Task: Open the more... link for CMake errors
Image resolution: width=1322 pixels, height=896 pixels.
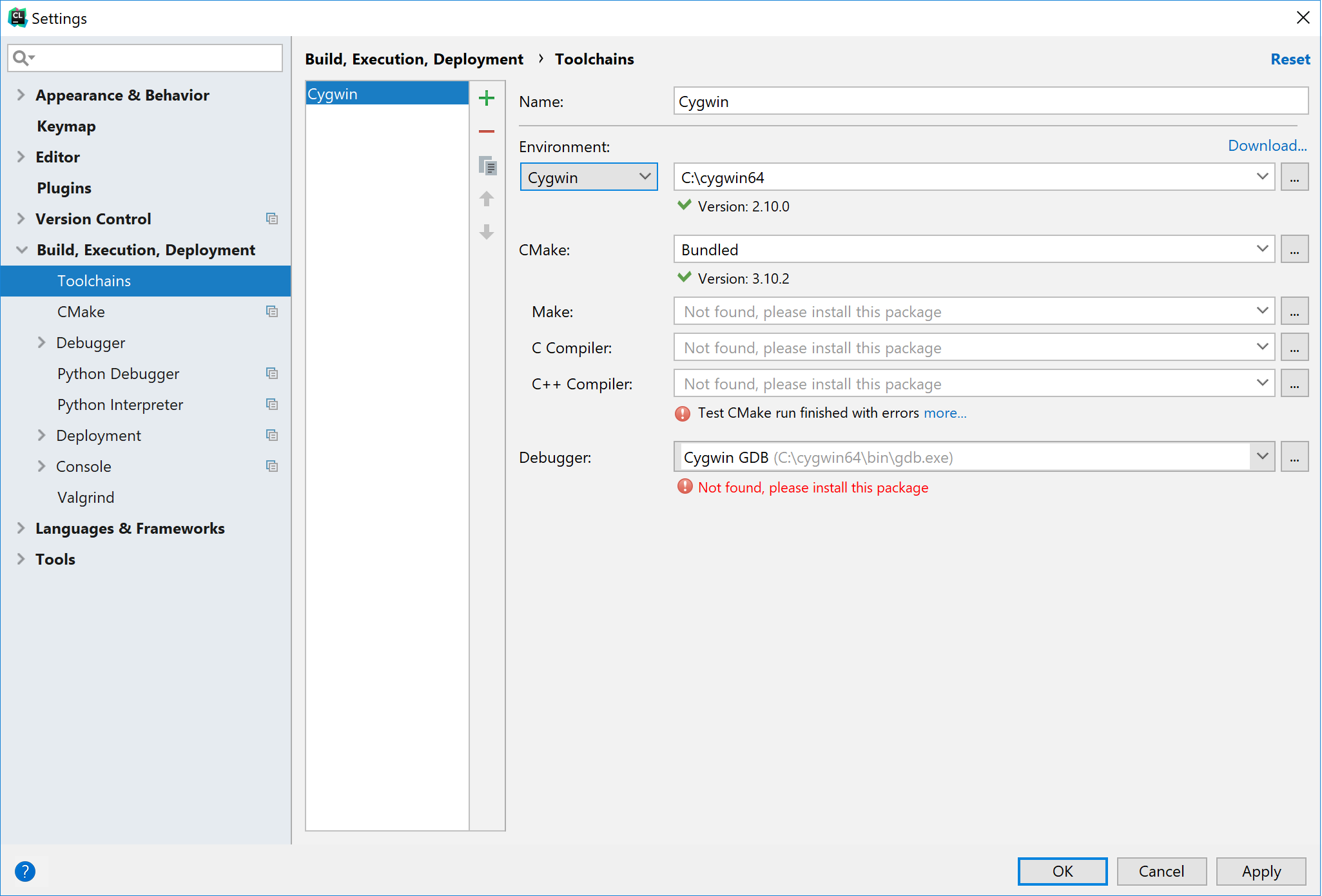Action: pos(945,413)
